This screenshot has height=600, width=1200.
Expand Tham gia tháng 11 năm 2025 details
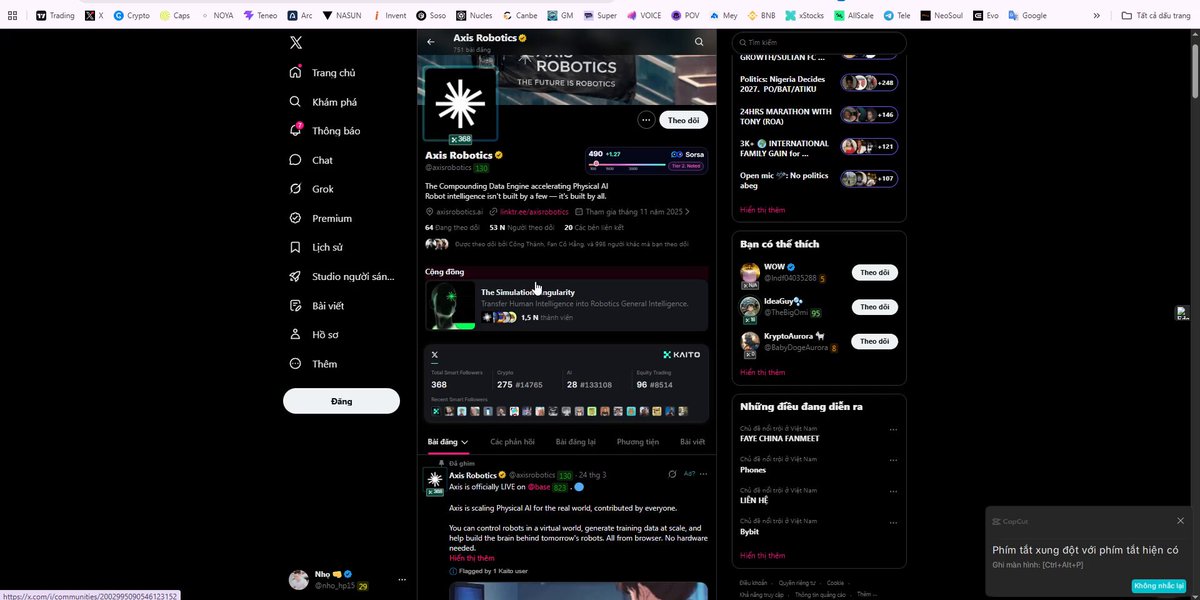632,212
